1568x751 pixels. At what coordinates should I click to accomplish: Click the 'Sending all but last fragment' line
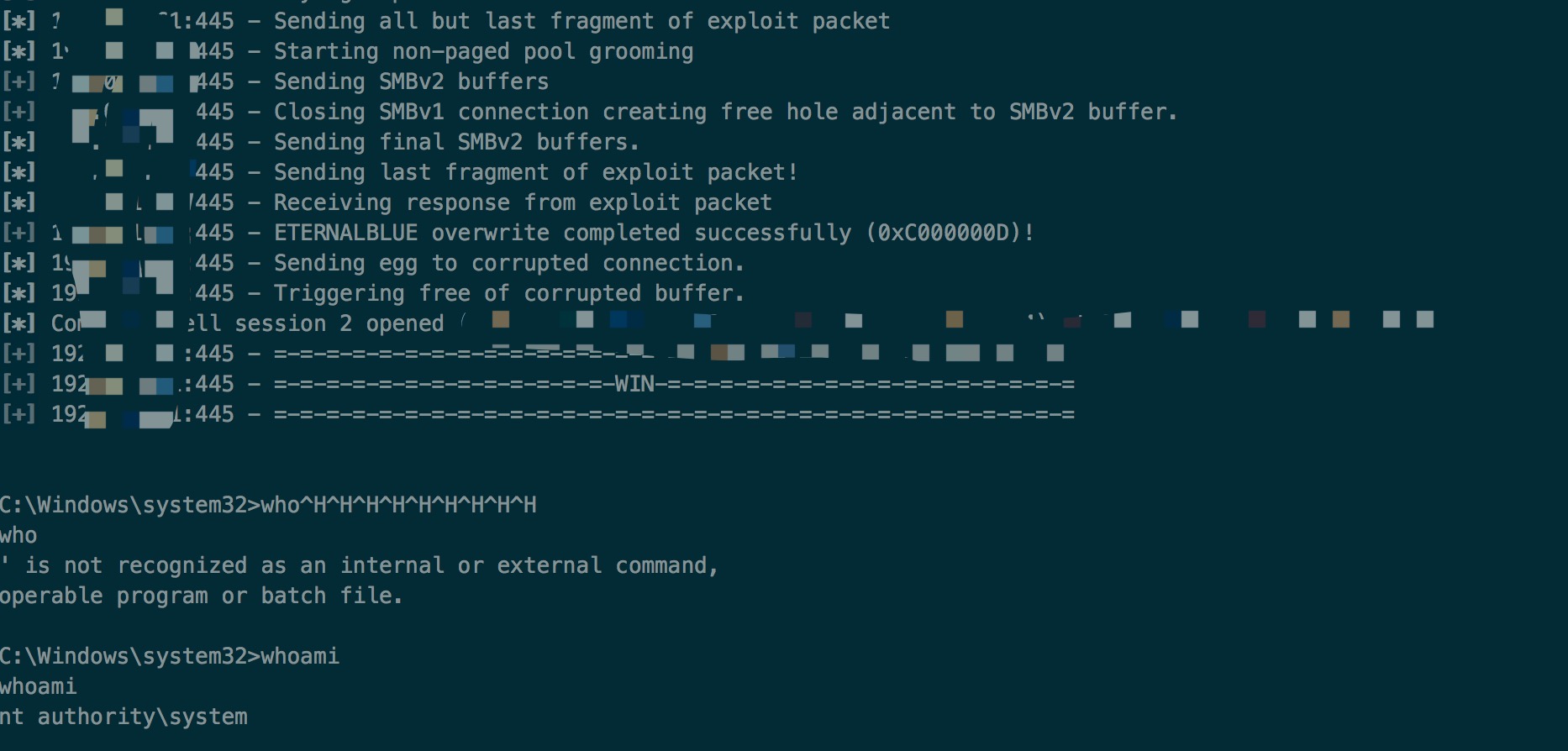coord(581,21)
